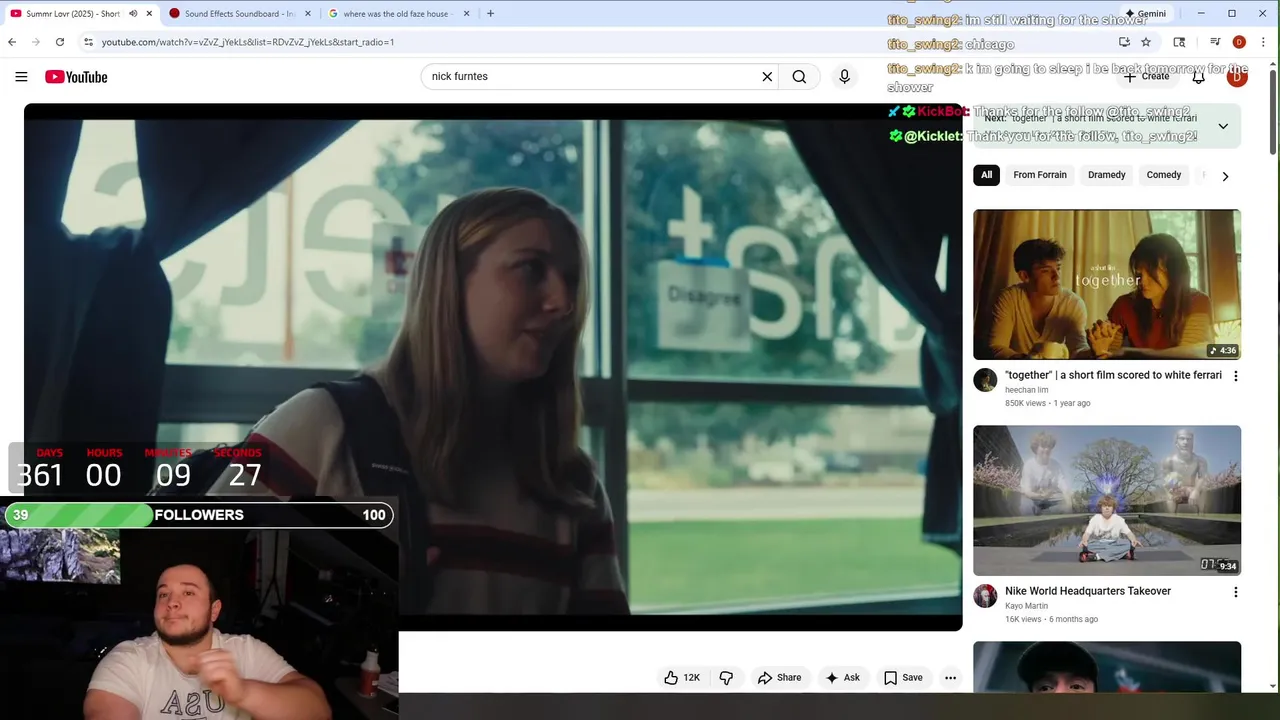Go to YouTube home via logo
The image size is (1280, 720).
coord(76,77)
